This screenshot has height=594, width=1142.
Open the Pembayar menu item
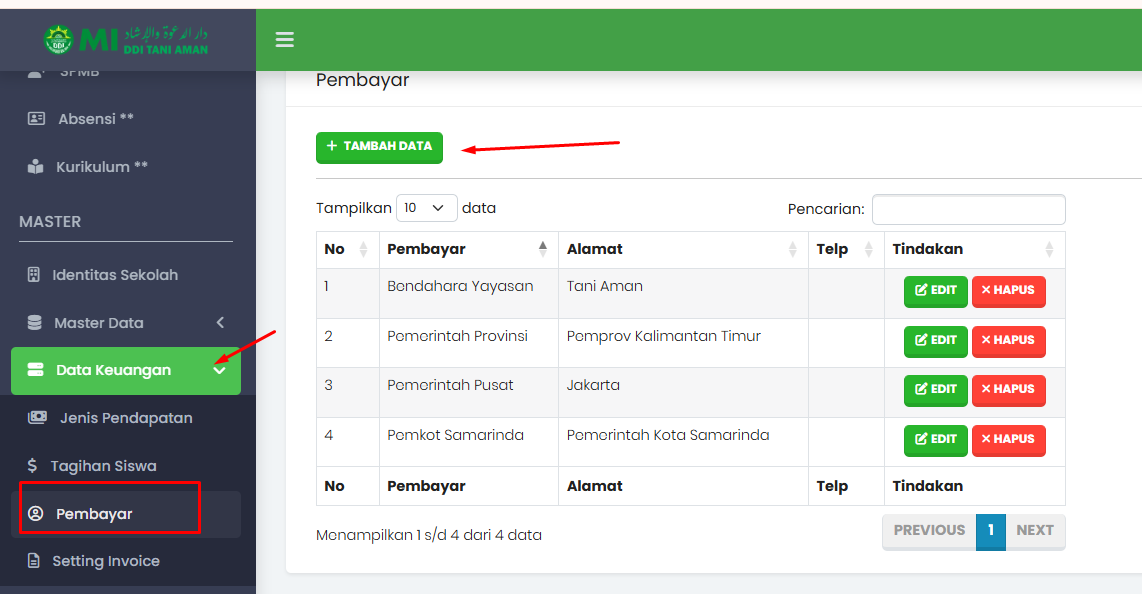(94, 514)
